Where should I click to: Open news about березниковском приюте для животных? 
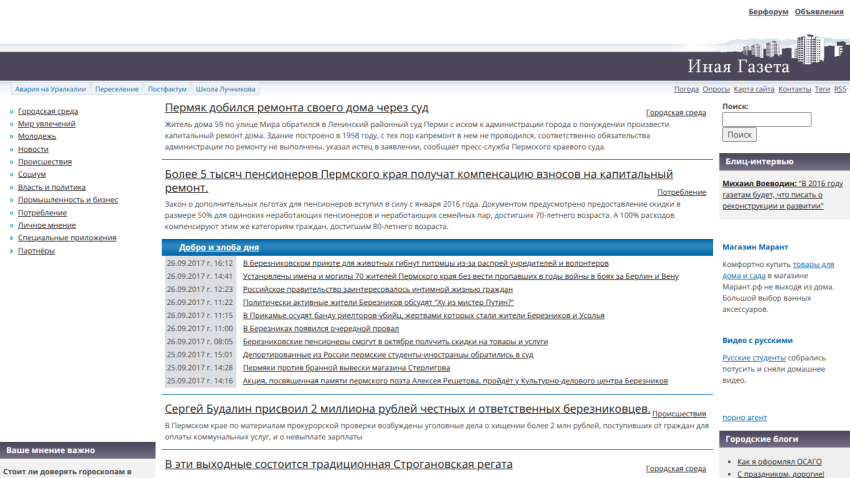pyautogui.click(x=426, y=263)
